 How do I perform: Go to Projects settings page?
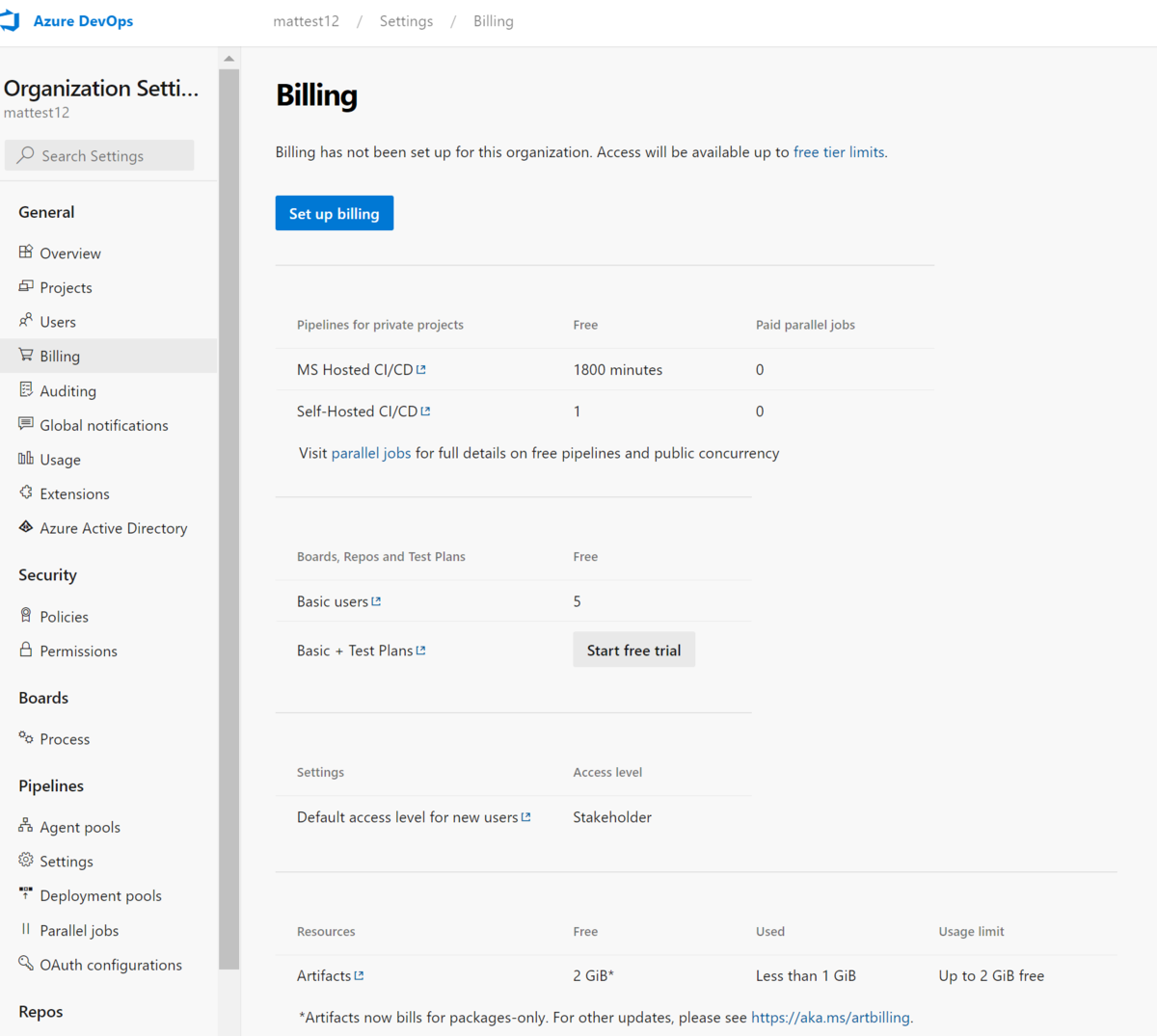click(66, 287)
